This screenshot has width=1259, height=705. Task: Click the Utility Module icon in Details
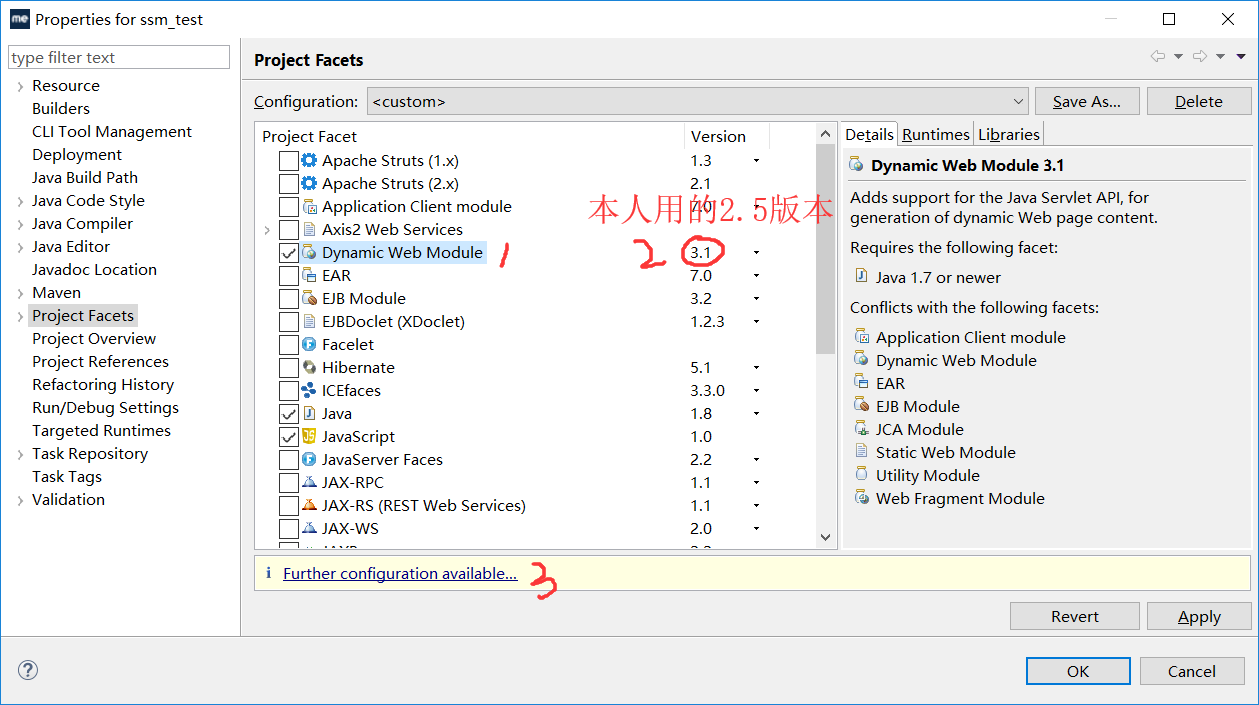click(x=861, y=475)
